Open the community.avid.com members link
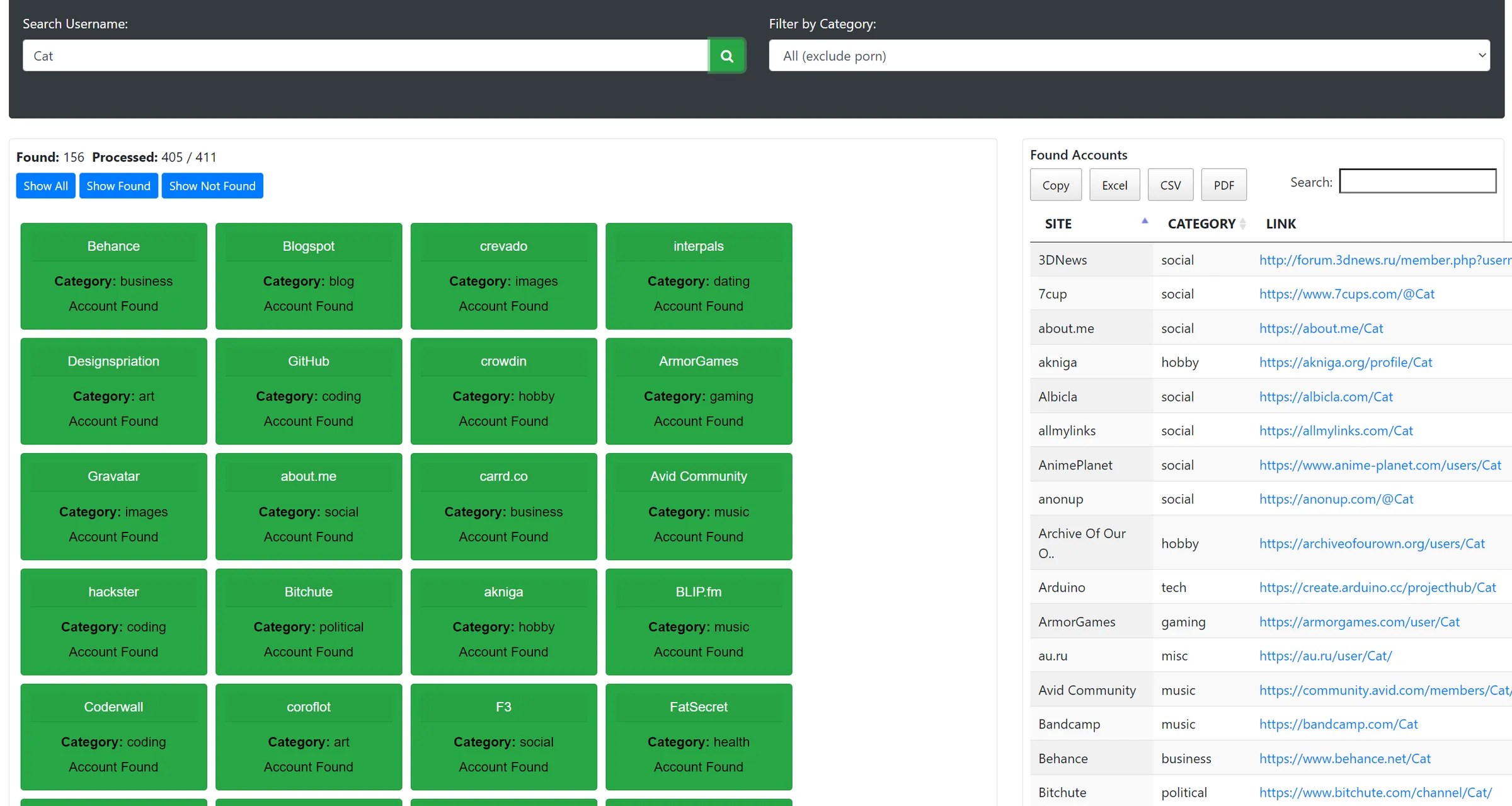Viewport: 1512px width, 806px height. coord(1385,690)
